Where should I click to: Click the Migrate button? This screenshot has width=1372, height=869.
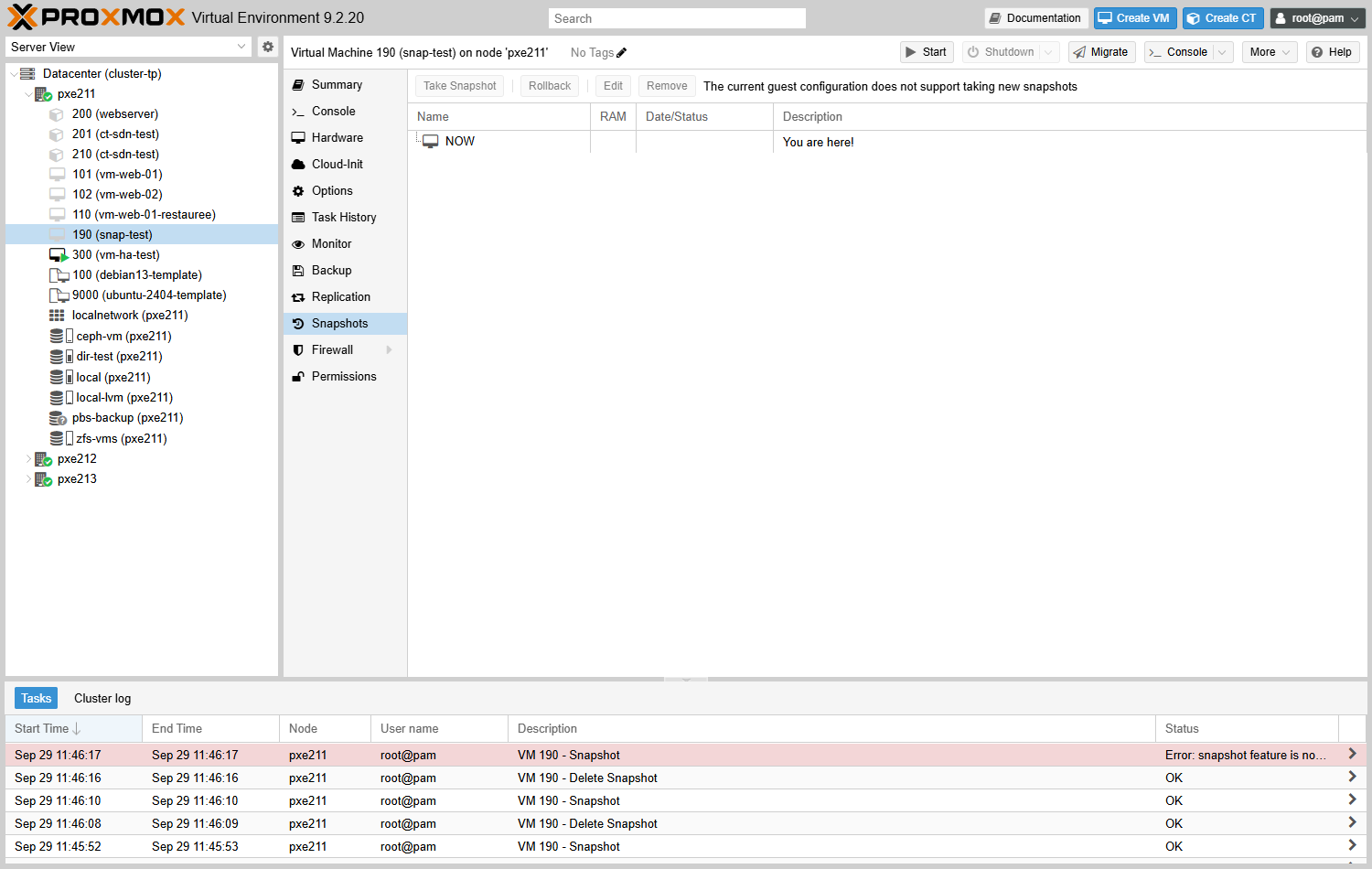tap(1102, 52)
